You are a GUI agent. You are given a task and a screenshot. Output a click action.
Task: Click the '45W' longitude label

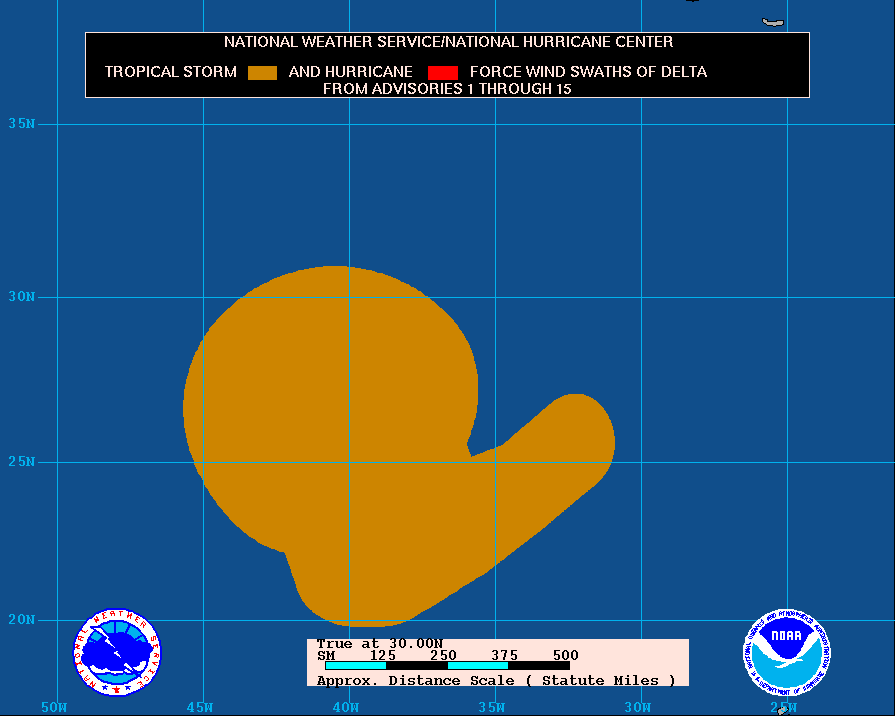[200, 707]
